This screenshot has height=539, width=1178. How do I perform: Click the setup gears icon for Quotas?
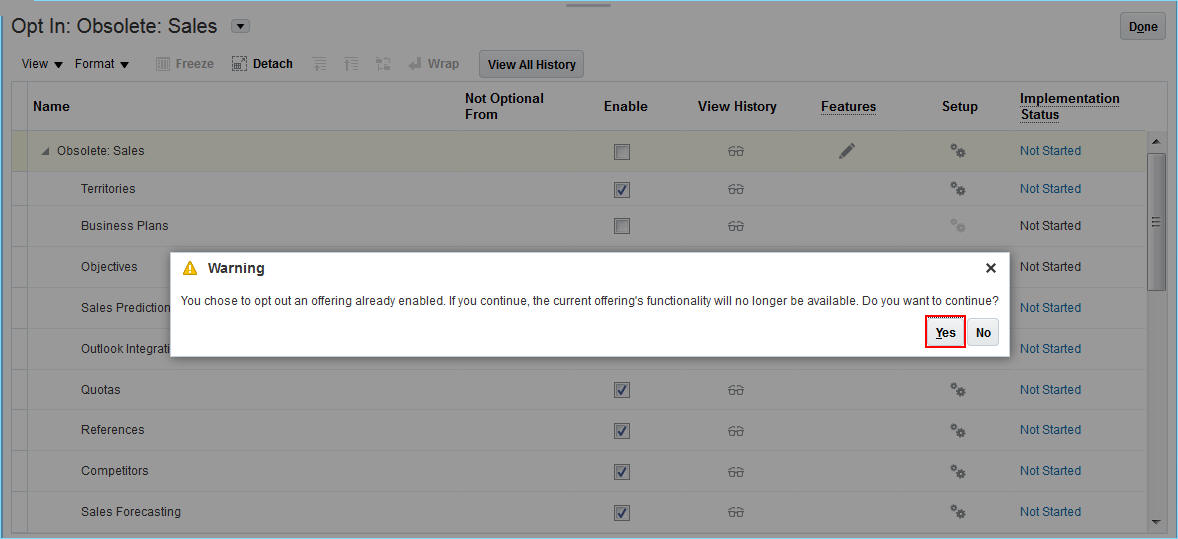point(957,390)
